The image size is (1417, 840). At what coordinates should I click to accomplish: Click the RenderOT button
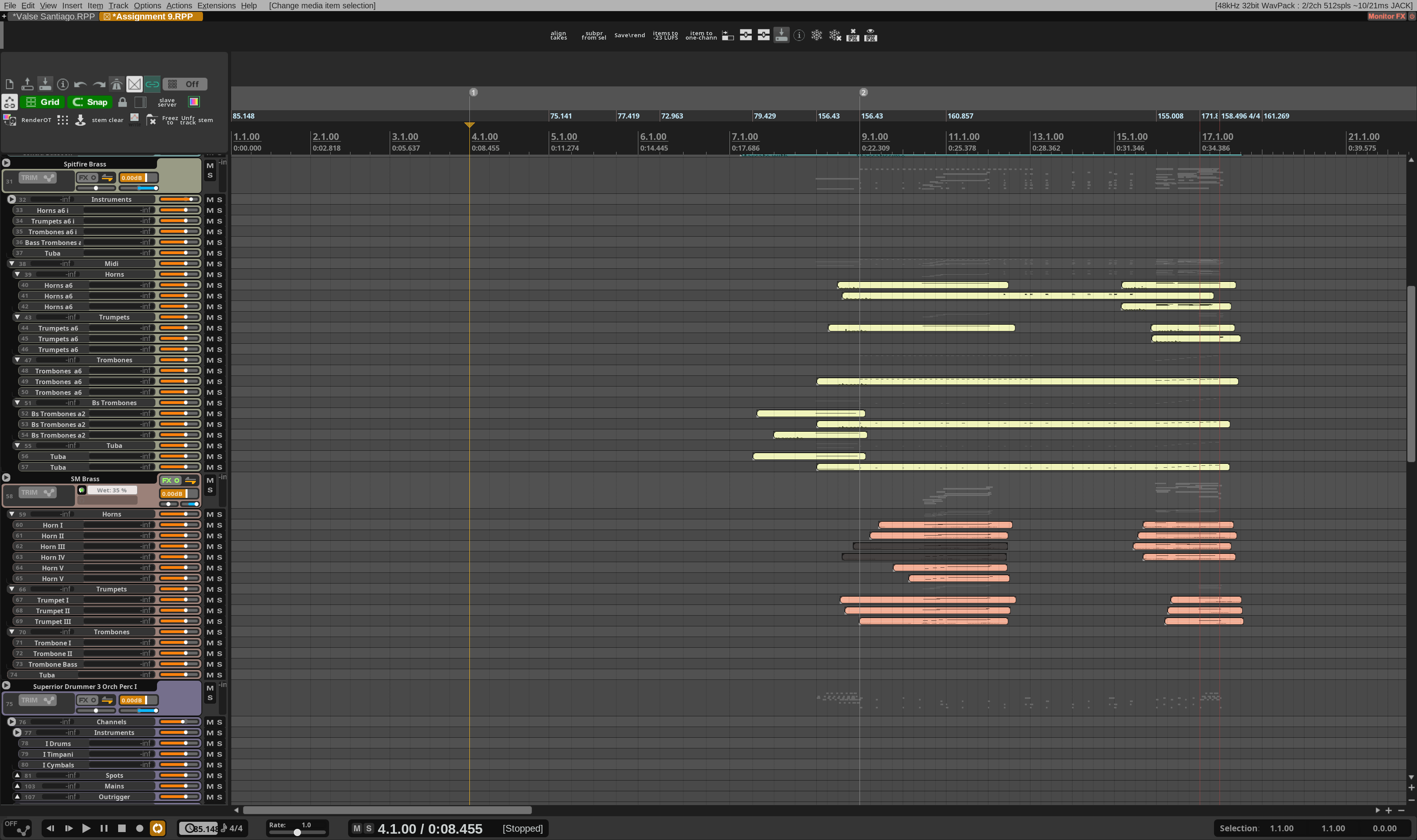[36, 120]
